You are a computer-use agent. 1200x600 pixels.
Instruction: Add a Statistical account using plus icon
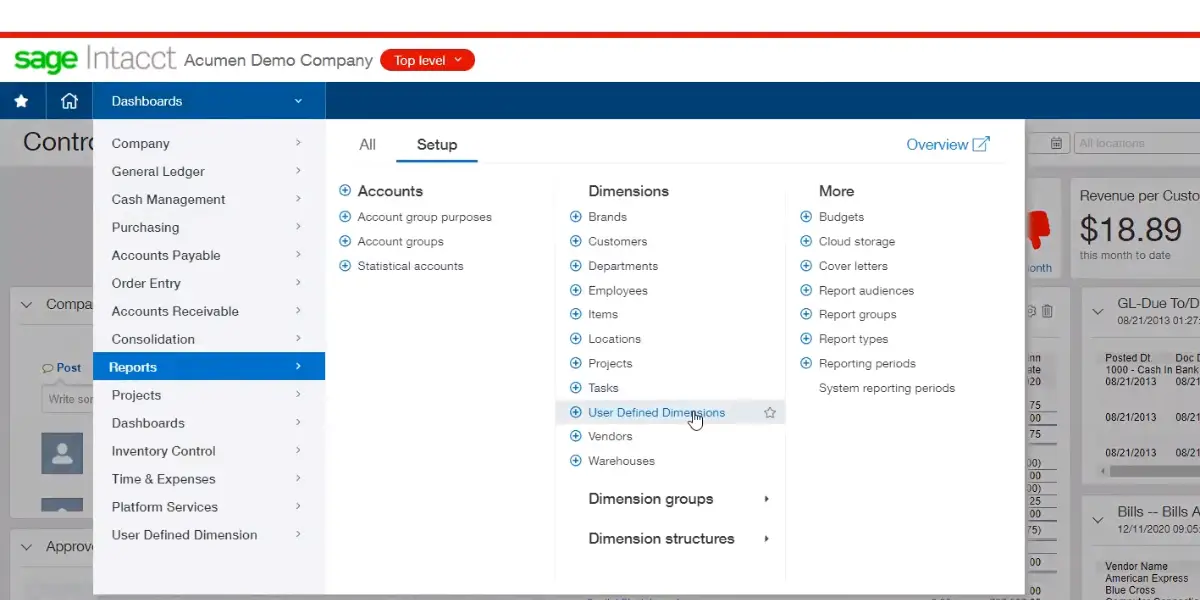pyautogui.click(x=345, y=266)
